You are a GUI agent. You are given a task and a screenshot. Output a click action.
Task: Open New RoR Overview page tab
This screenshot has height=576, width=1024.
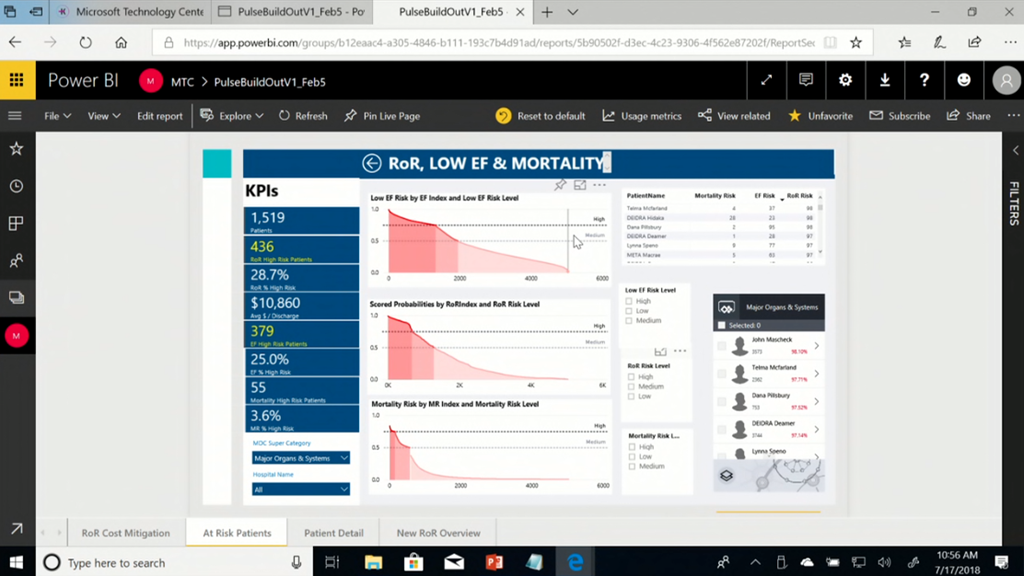point(438,533)
